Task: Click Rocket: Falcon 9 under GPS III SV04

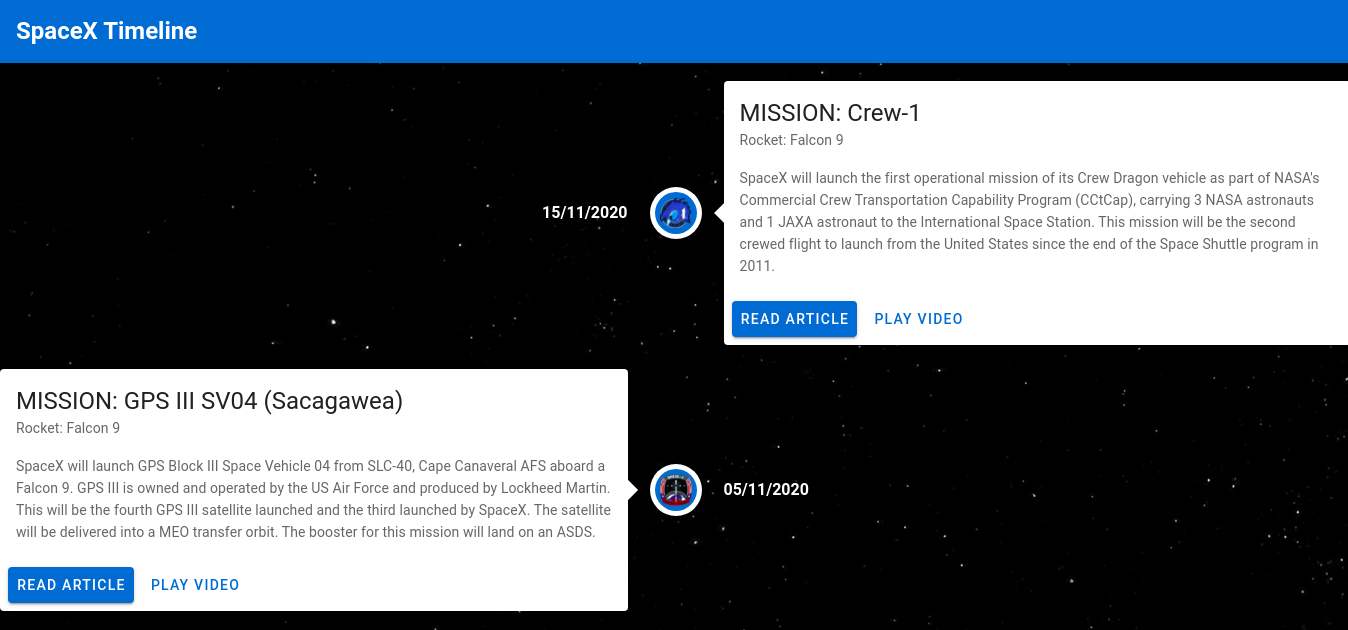Action: 68,428
